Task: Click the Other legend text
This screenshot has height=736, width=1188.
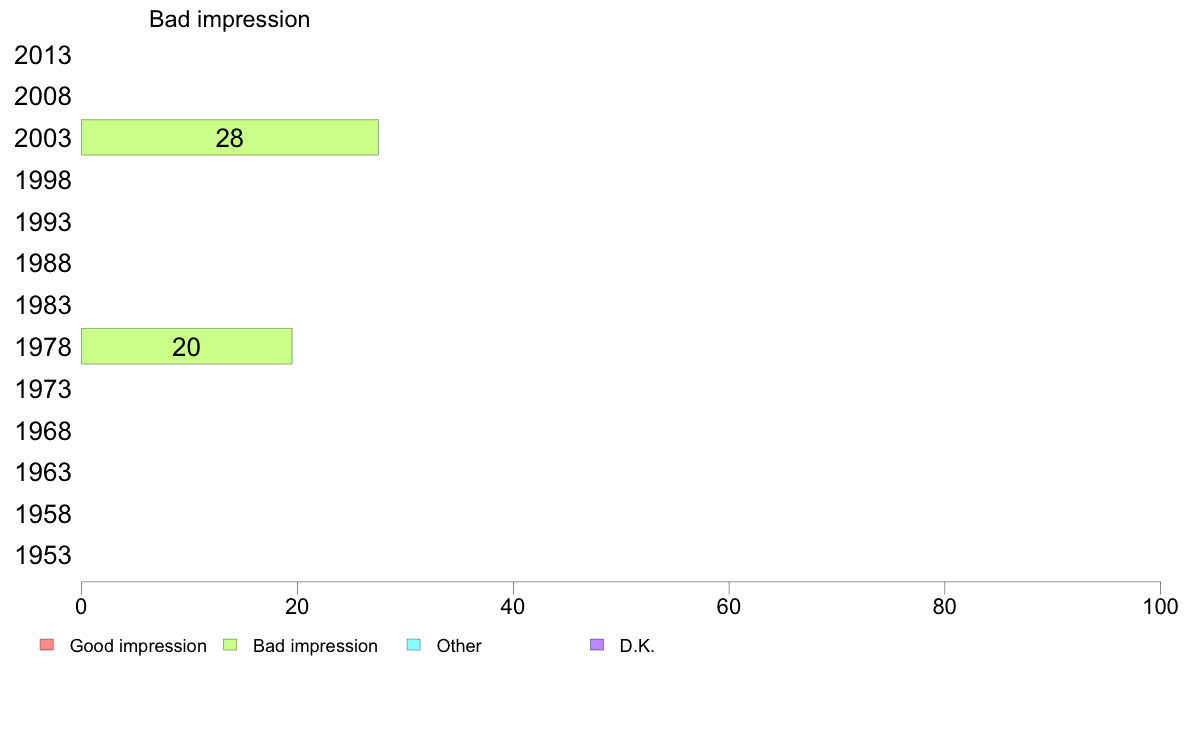Action: (458, 646)
